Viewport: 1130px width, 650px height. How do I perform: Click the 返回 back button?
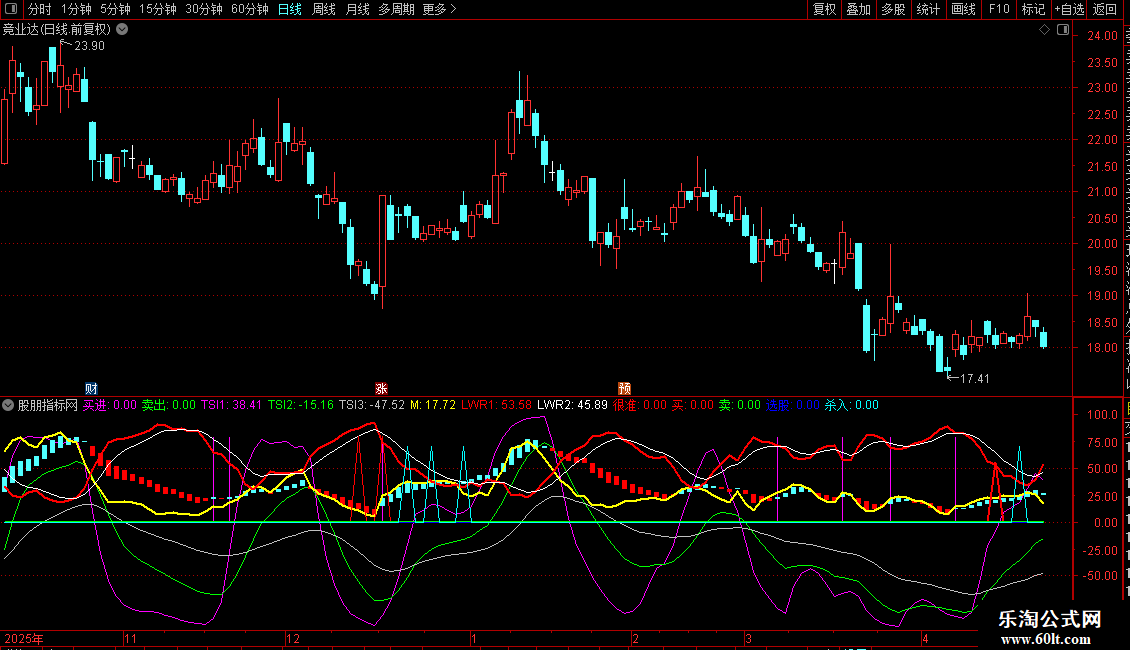point(1105,9)
